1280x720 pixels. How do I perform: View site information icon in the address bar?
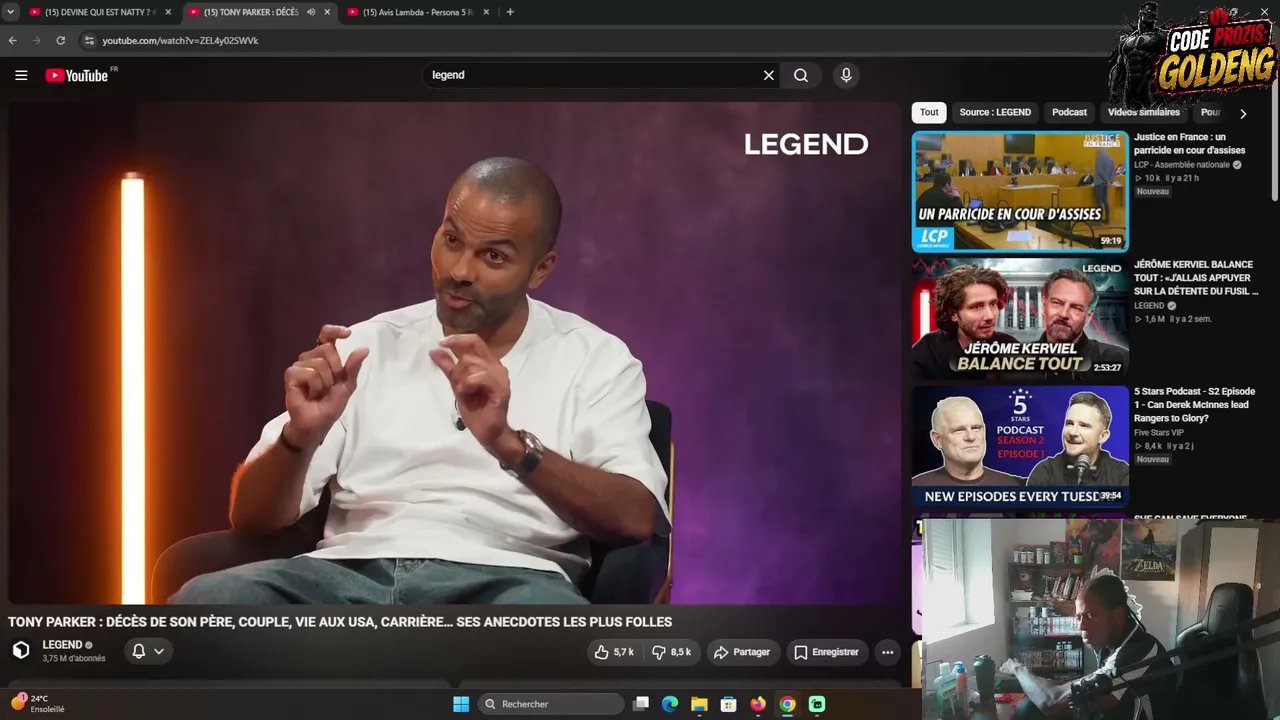(89, 40)
